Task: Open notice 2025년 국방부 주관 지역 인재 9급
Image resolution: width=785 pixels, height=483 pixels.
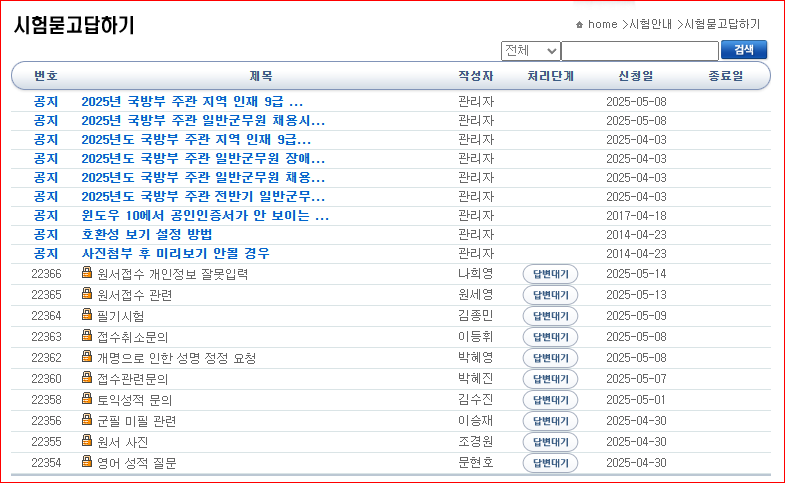Action: [x=192, y=102]
